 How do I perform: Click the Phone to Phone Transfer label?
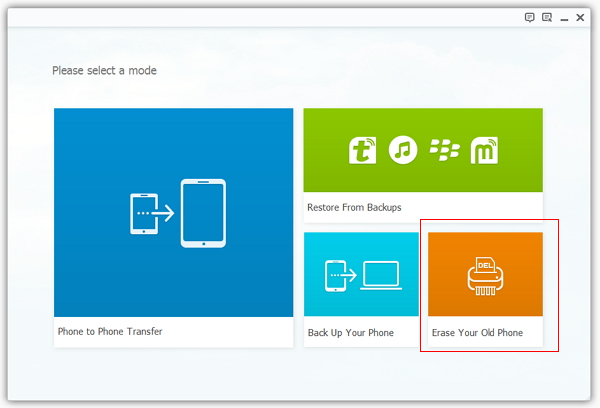110,331
